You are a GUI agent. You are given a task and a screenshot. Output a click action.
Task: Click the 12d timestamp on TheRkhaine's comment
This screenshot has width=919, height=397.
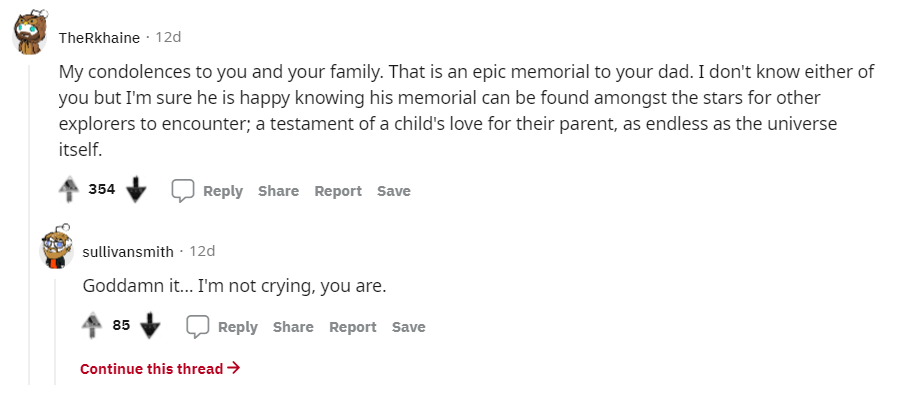(x=168, y=38)
